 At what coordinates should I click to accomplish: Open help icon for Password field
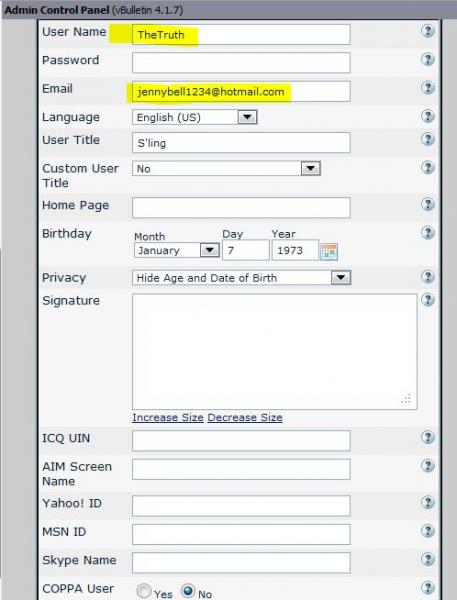tap(428, 59)
